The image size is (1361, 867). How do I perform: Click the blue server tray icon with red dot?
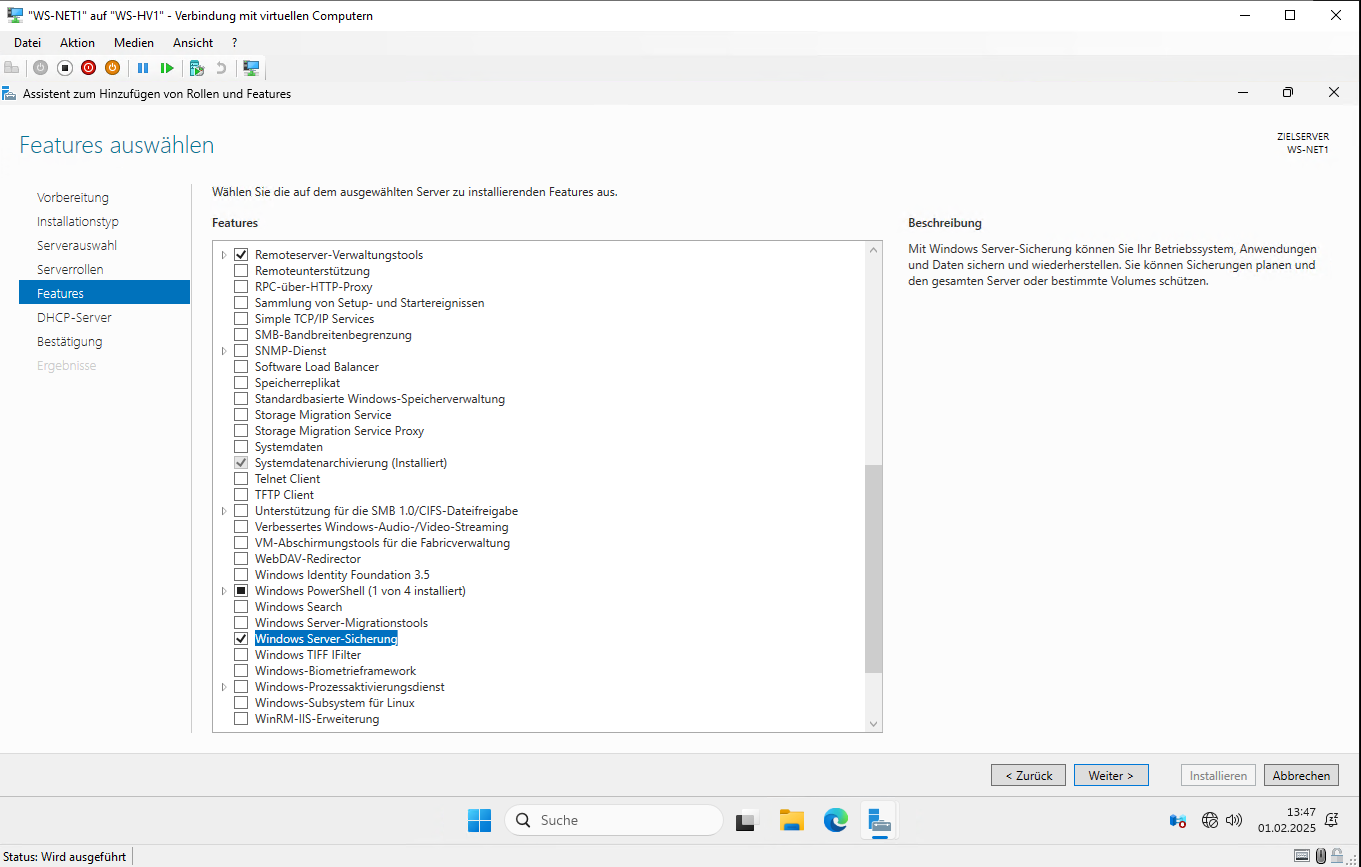(1178, 820)
